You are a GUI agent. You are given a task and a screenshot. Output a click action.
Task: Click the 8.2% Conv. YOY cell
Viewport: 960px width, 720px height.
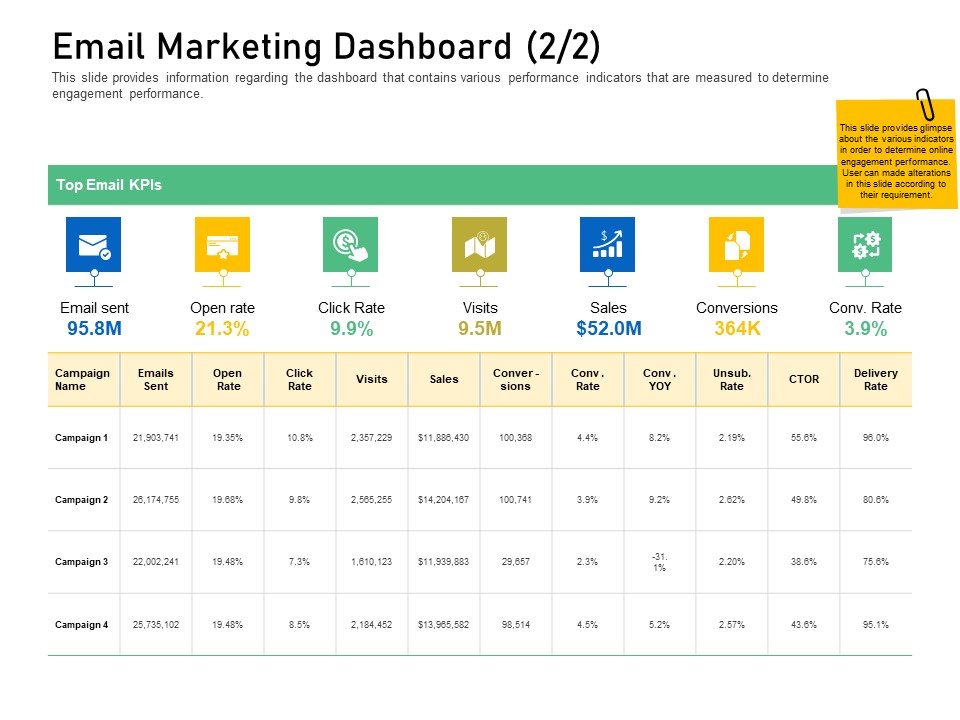[x=659, y=438]
